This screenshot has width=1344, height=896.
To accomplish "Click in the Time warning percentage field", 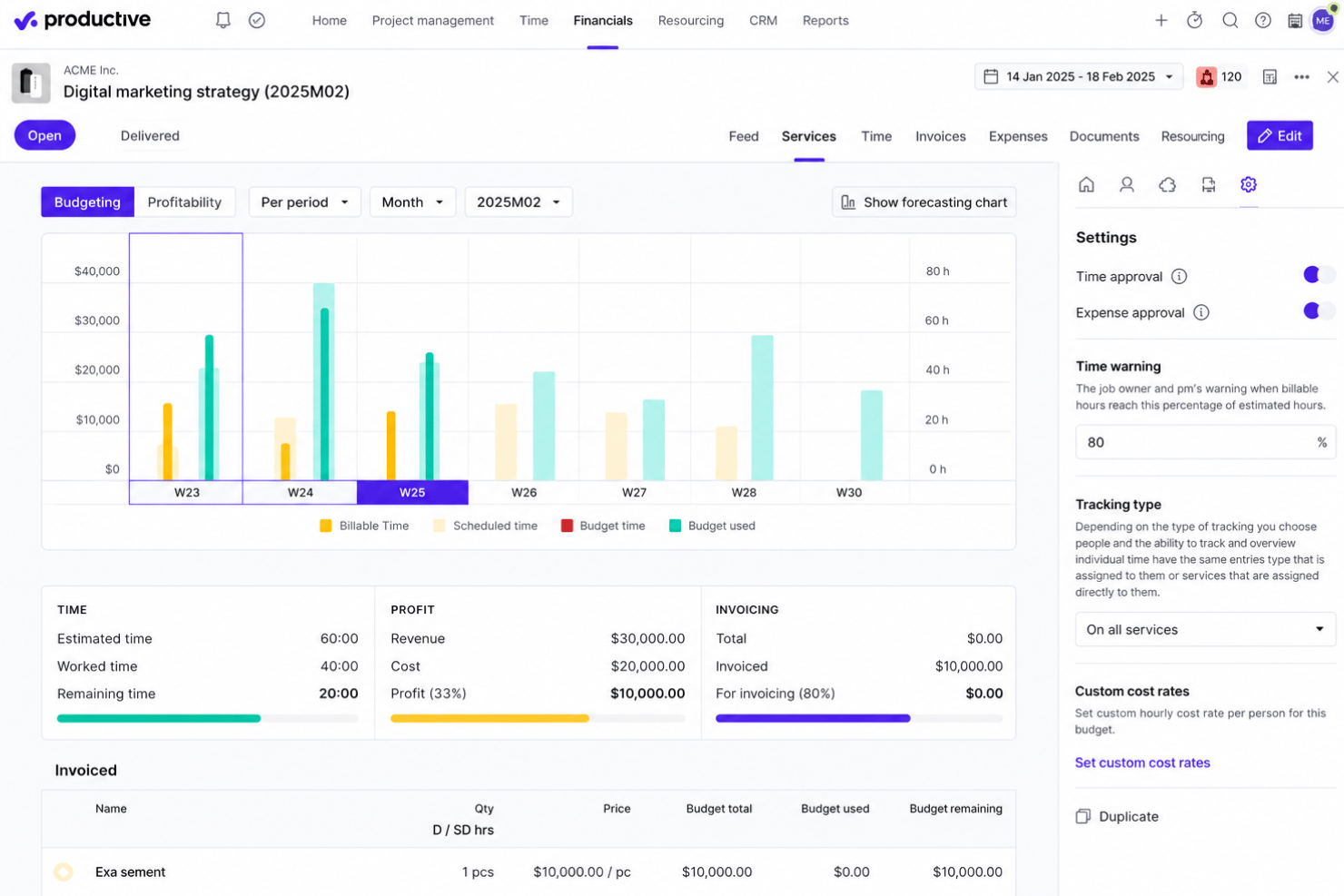I will click(x=1205, y=442).
